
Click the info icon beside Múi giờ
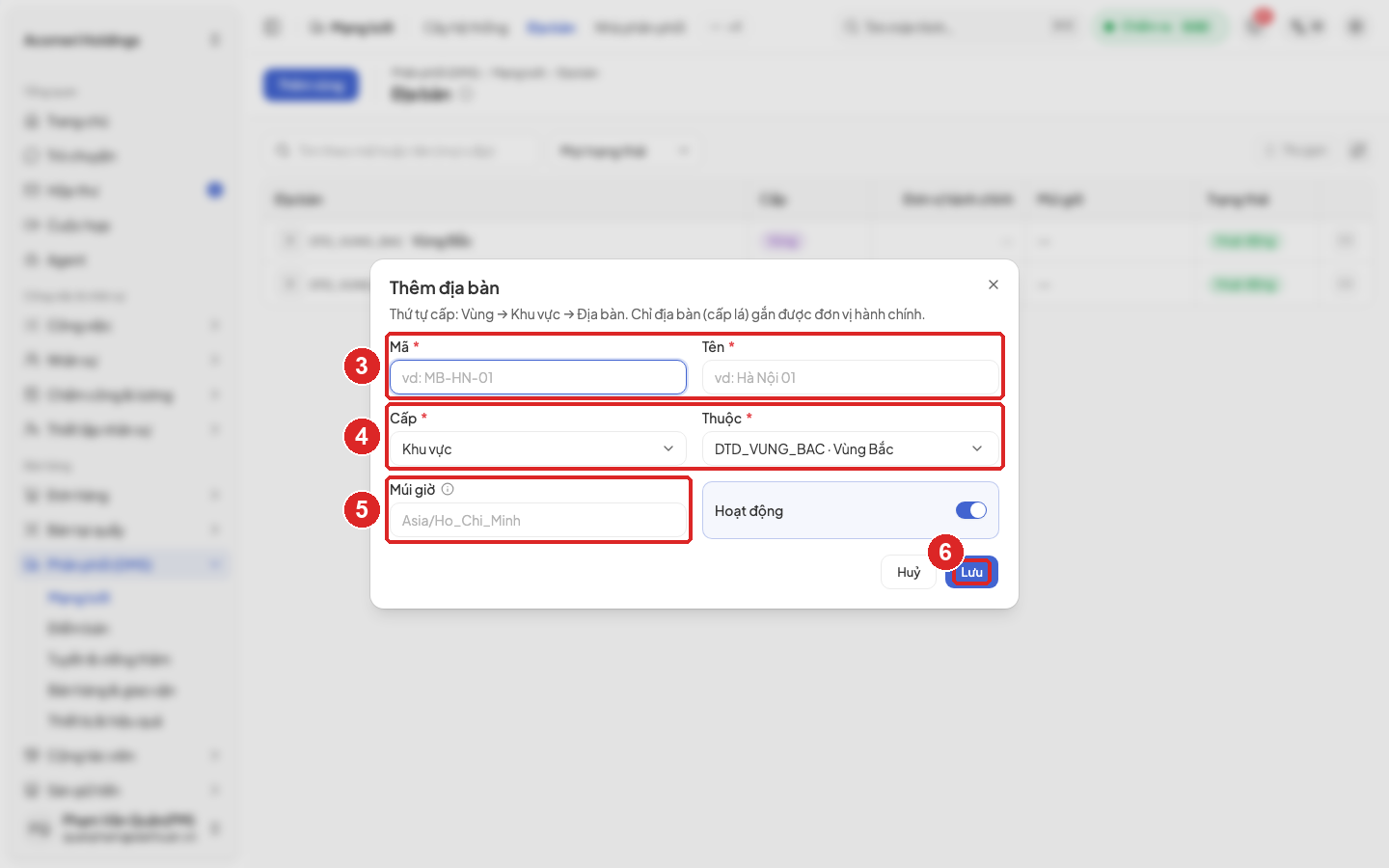pyautogui.click(x=448, y=489)
